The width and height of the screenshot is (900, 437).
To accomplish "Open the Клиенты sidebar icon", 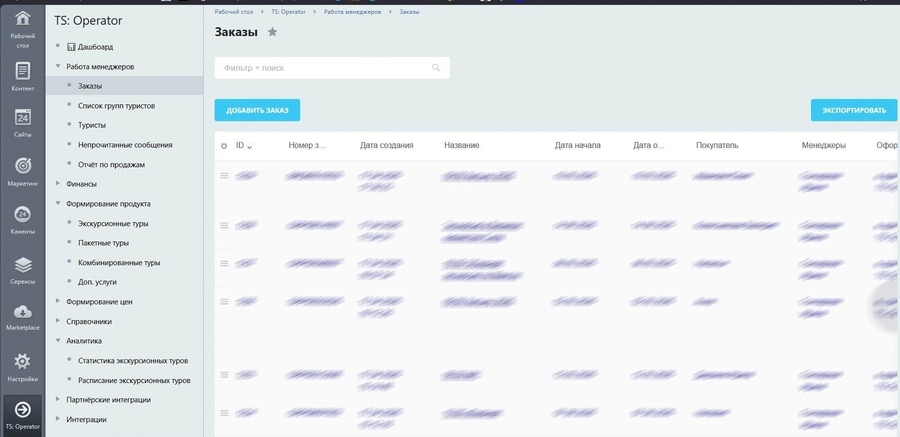I will pos(22,215).
